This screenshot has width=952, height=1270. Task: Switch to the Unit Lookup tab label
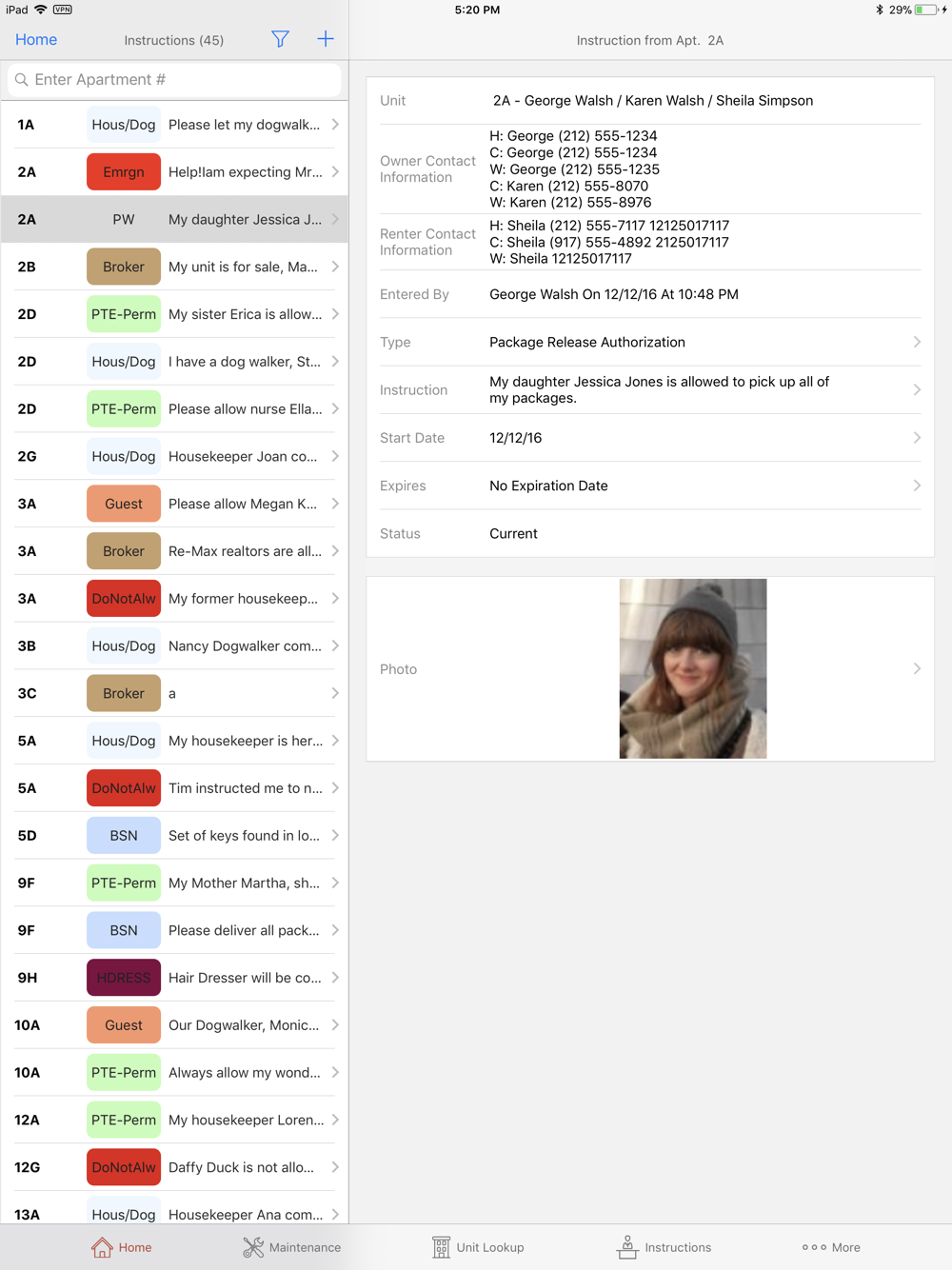490,1247
